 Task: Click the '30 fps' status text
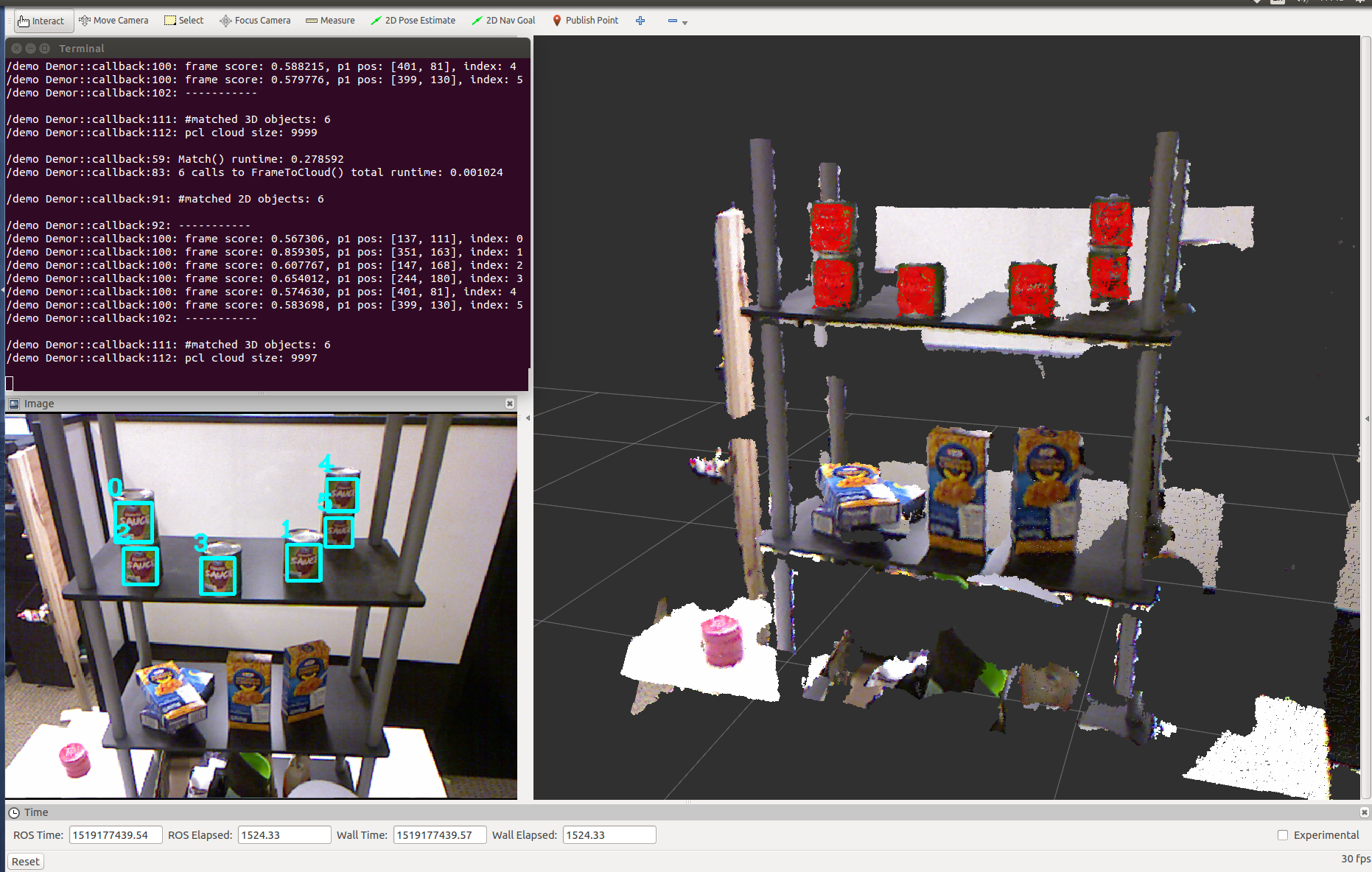click(x=1356, y=859)
